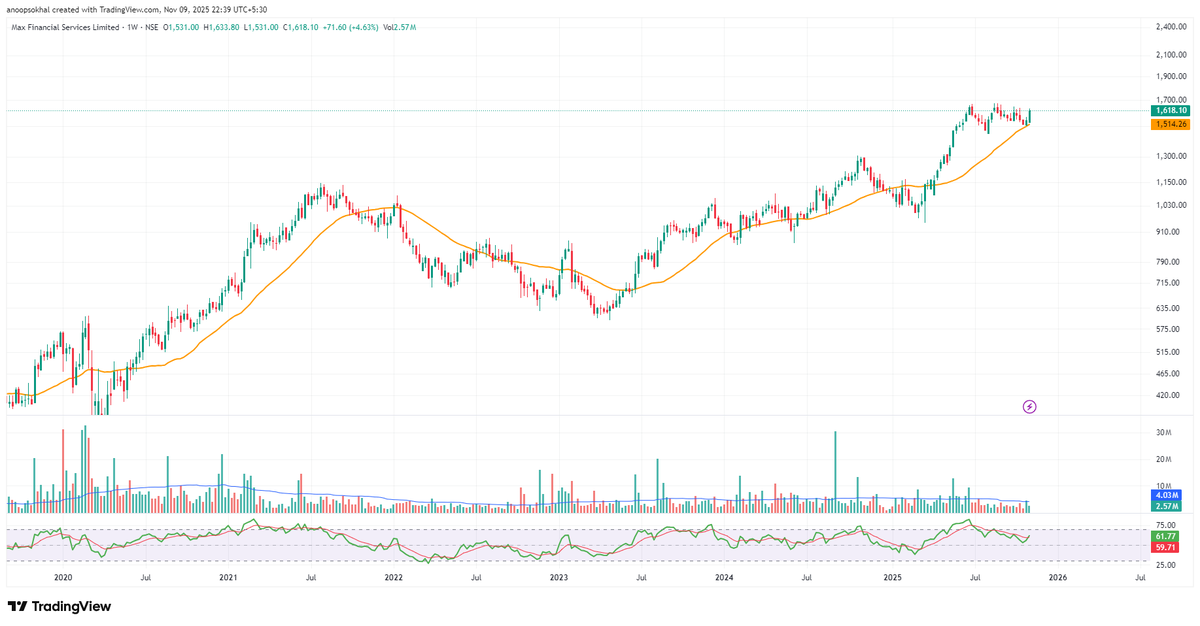Image resolution: width=1200 pixels, height=626 pixels.
Task: Click the 2025 time axis label
Action: [892, 578]
